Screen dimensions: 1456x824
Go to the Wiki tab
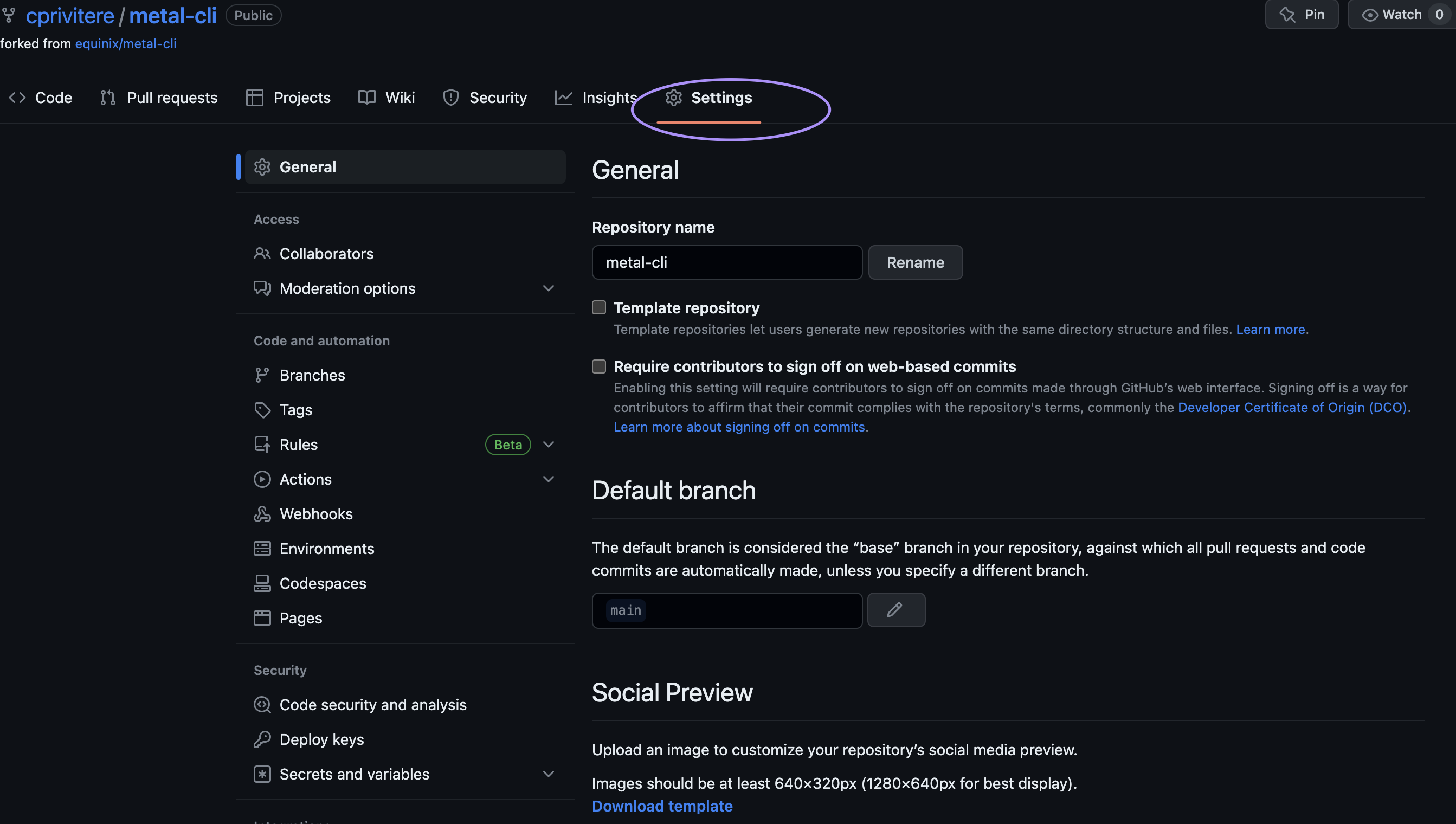click(386, 98)
